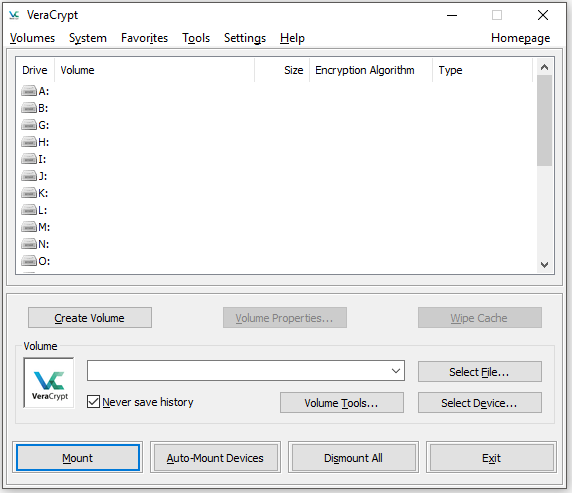Click the drive list scroll down arrow
This screenshot has width=572, height=493.
[544, 265]
